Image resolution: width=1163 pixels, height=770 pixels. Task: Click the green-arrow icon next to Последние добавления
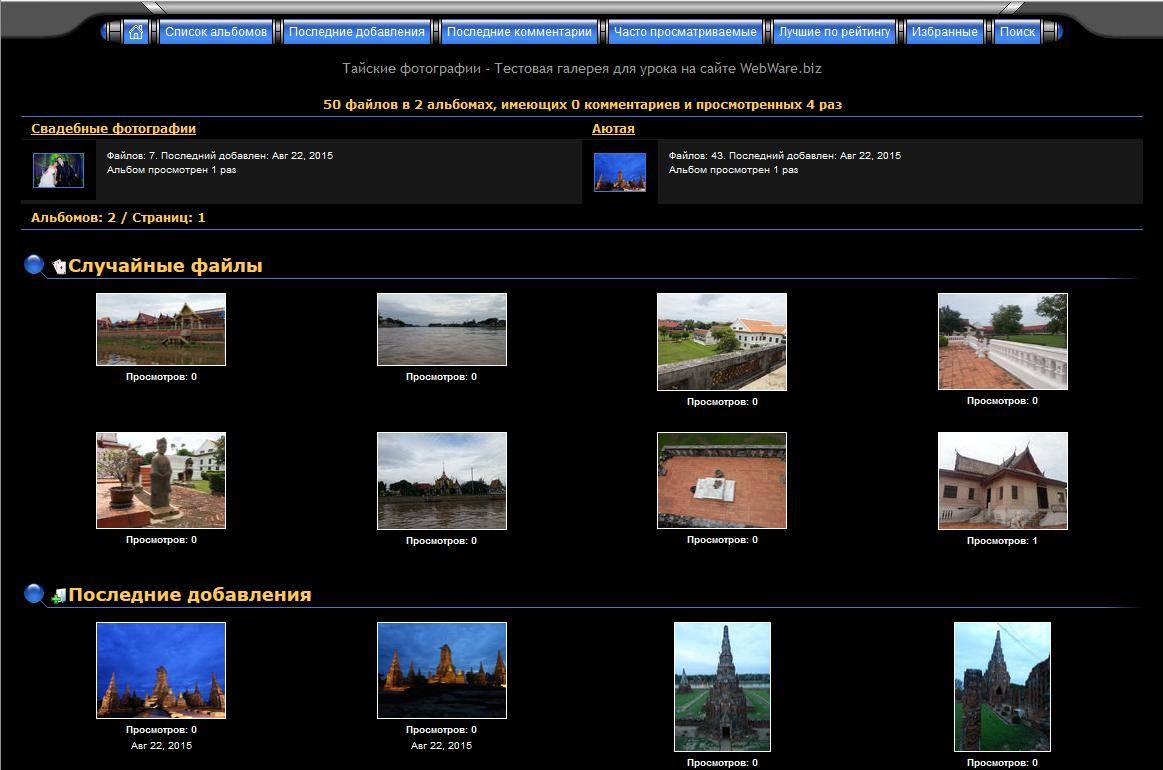(x=59, y=596)
